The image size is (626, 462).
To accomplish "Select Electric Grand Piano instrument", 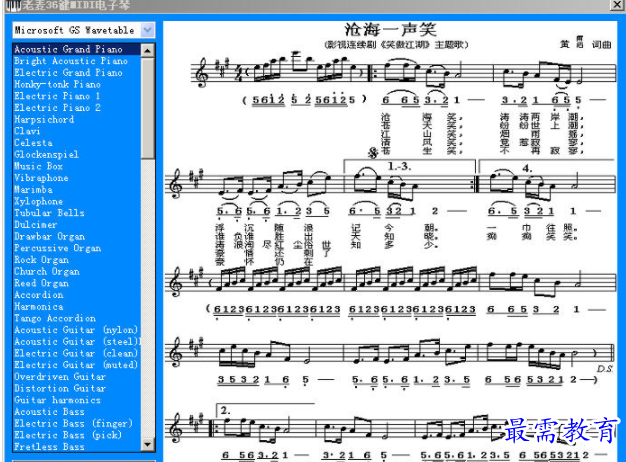I will pos(77,73).
